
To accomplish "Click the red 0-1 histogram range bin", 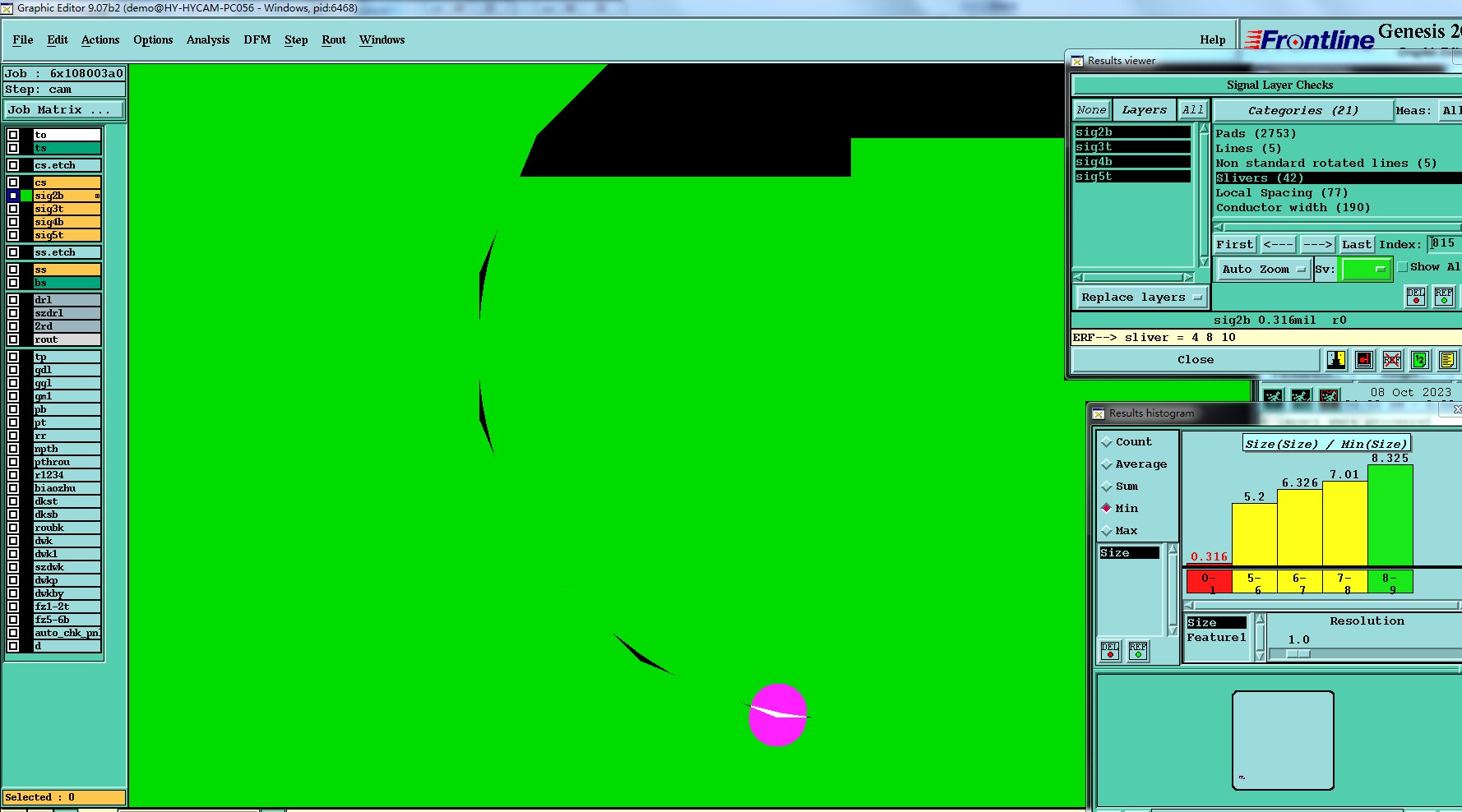I will (1209, 583).
